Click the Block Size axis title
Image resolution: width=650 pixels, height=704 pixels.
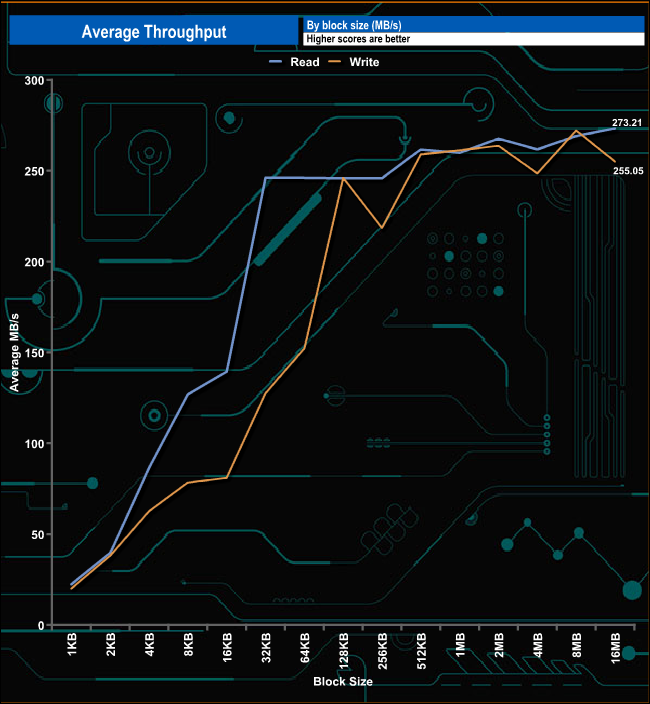tap(343, 682)
